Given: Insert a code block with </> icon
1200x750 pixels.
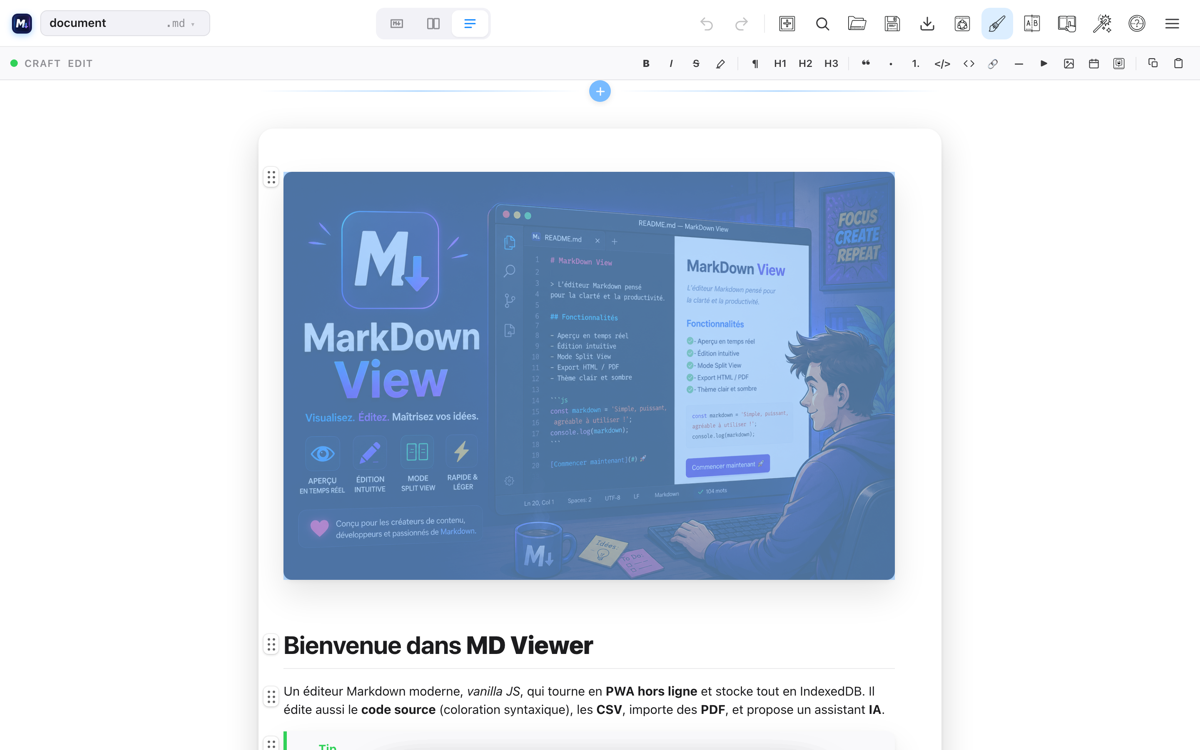Looking at the screenshot, I should [x=942, y=64].
